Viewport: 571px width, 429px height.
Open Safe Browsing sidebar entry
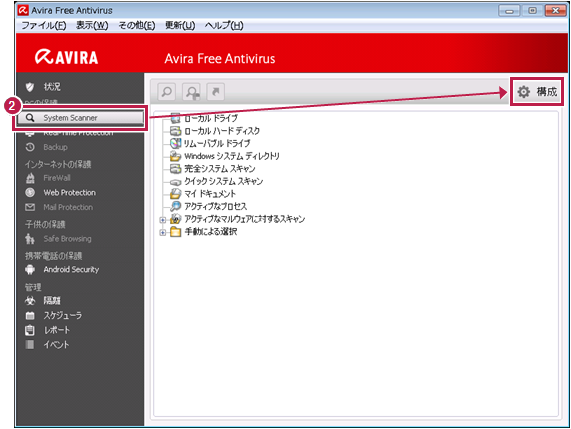(x=67, y=239)
